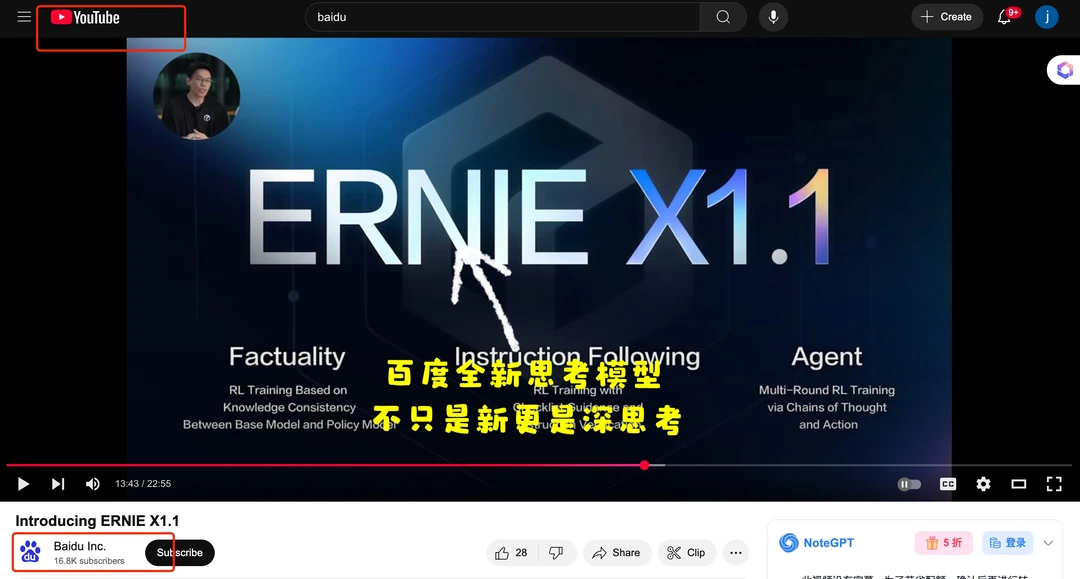The width and height of the screenshot is (1080, 579).
Task: Open the account avatar menu
Action: tap(1047, 17)
